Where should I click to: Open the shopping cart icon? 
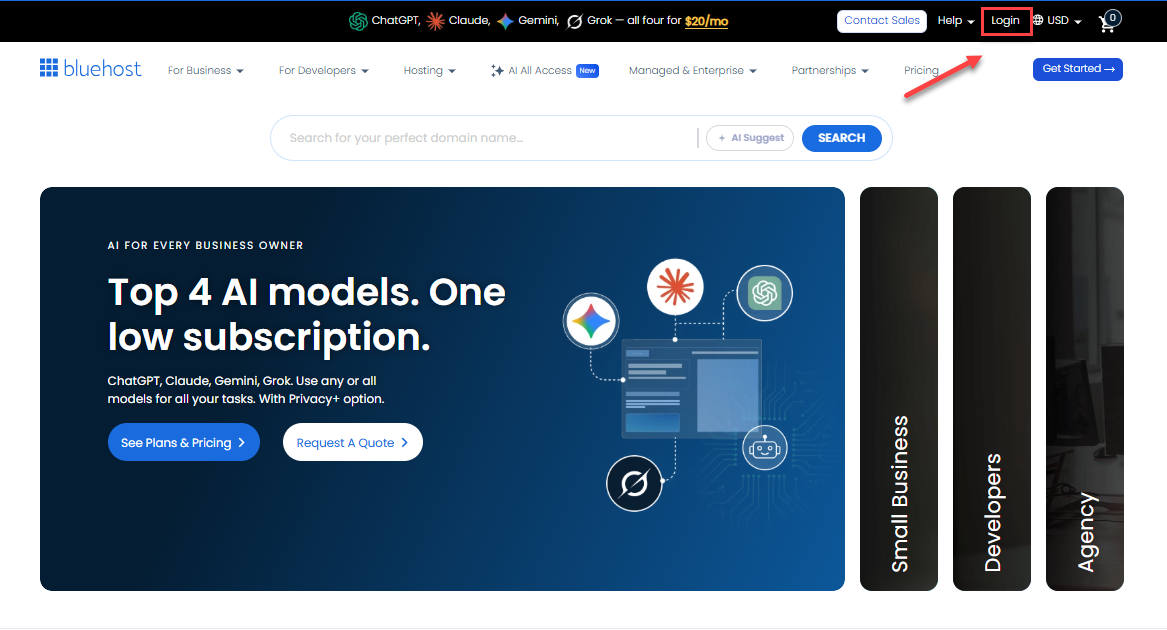point(1108,22)
